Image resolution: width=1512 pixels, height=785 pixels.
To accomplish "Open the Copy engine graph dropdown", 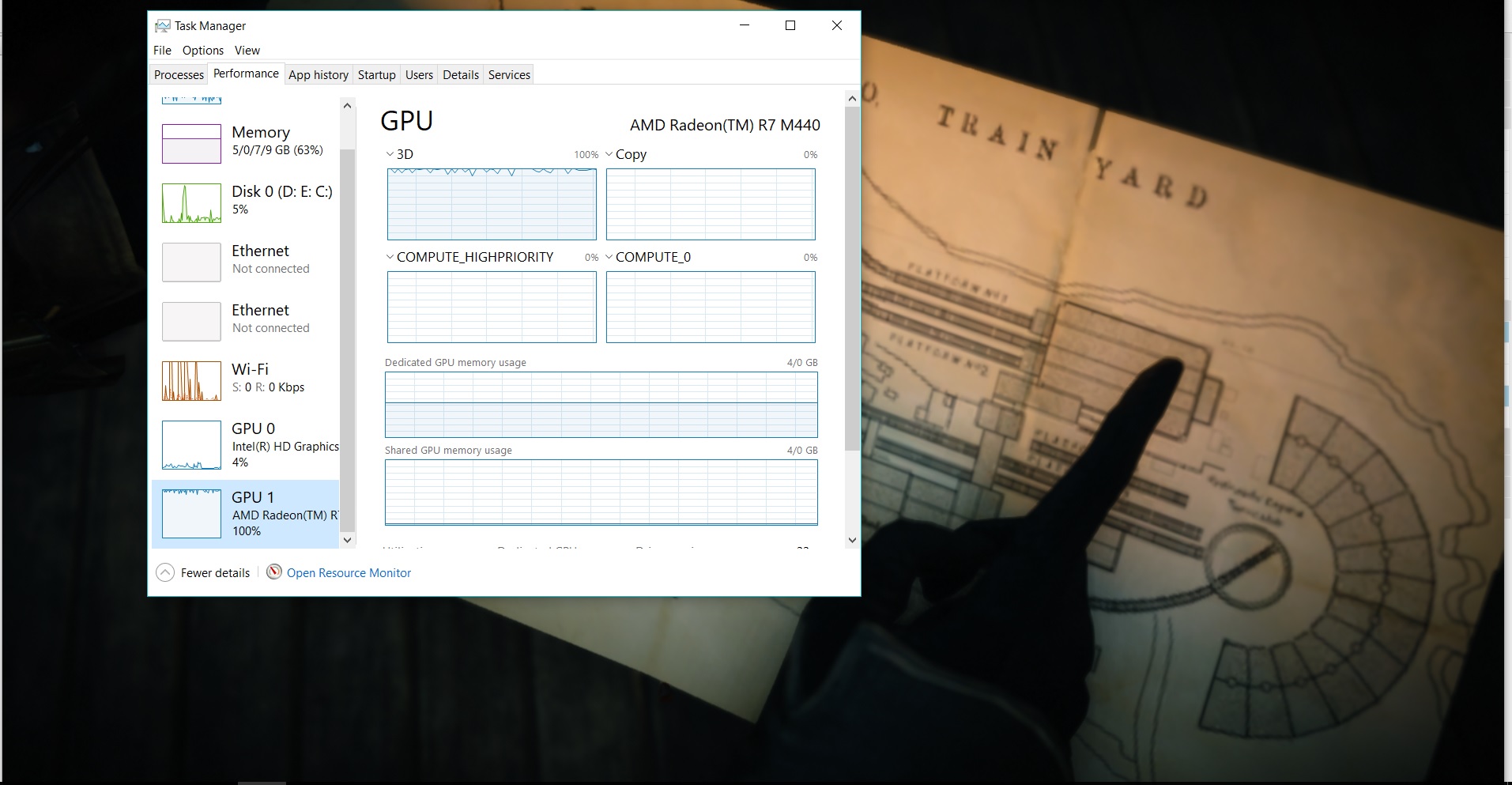I will [609, 154].
